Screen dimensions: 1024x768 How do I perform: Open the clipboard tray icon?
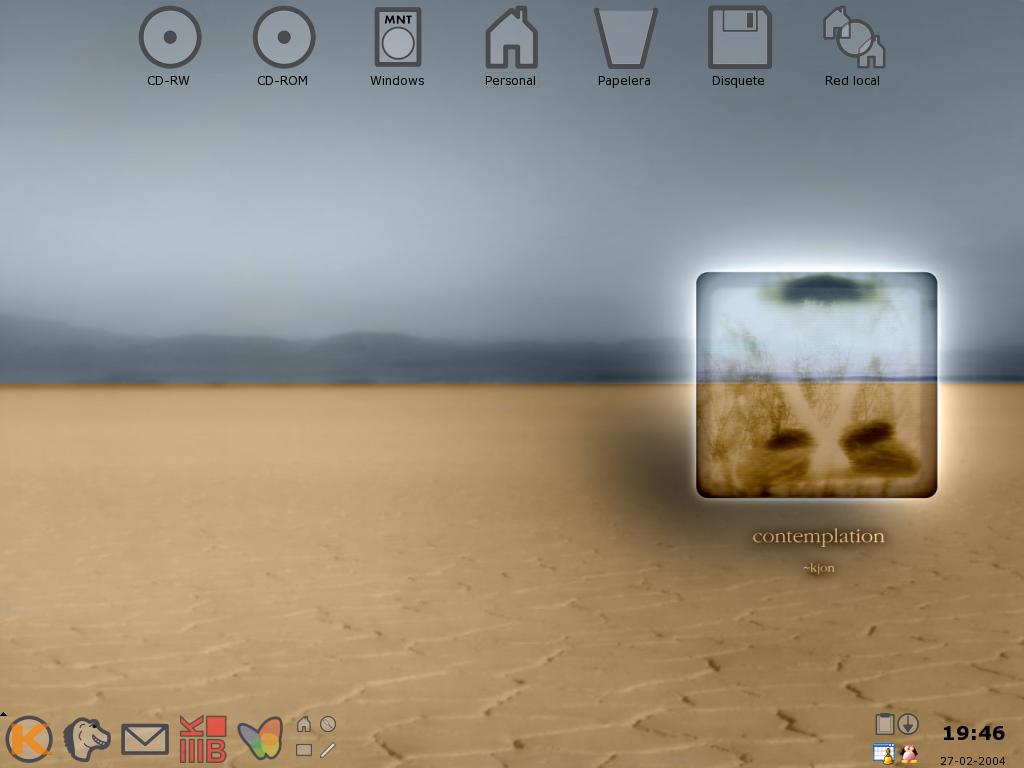tap(884, 724)
